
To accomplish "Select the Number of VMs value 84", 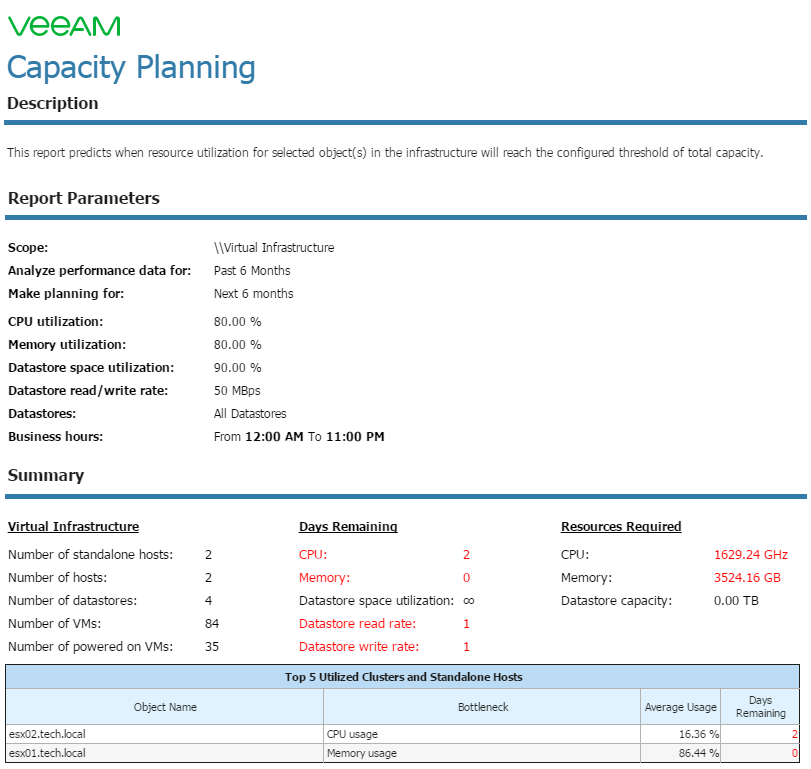I will pos(212,624).
